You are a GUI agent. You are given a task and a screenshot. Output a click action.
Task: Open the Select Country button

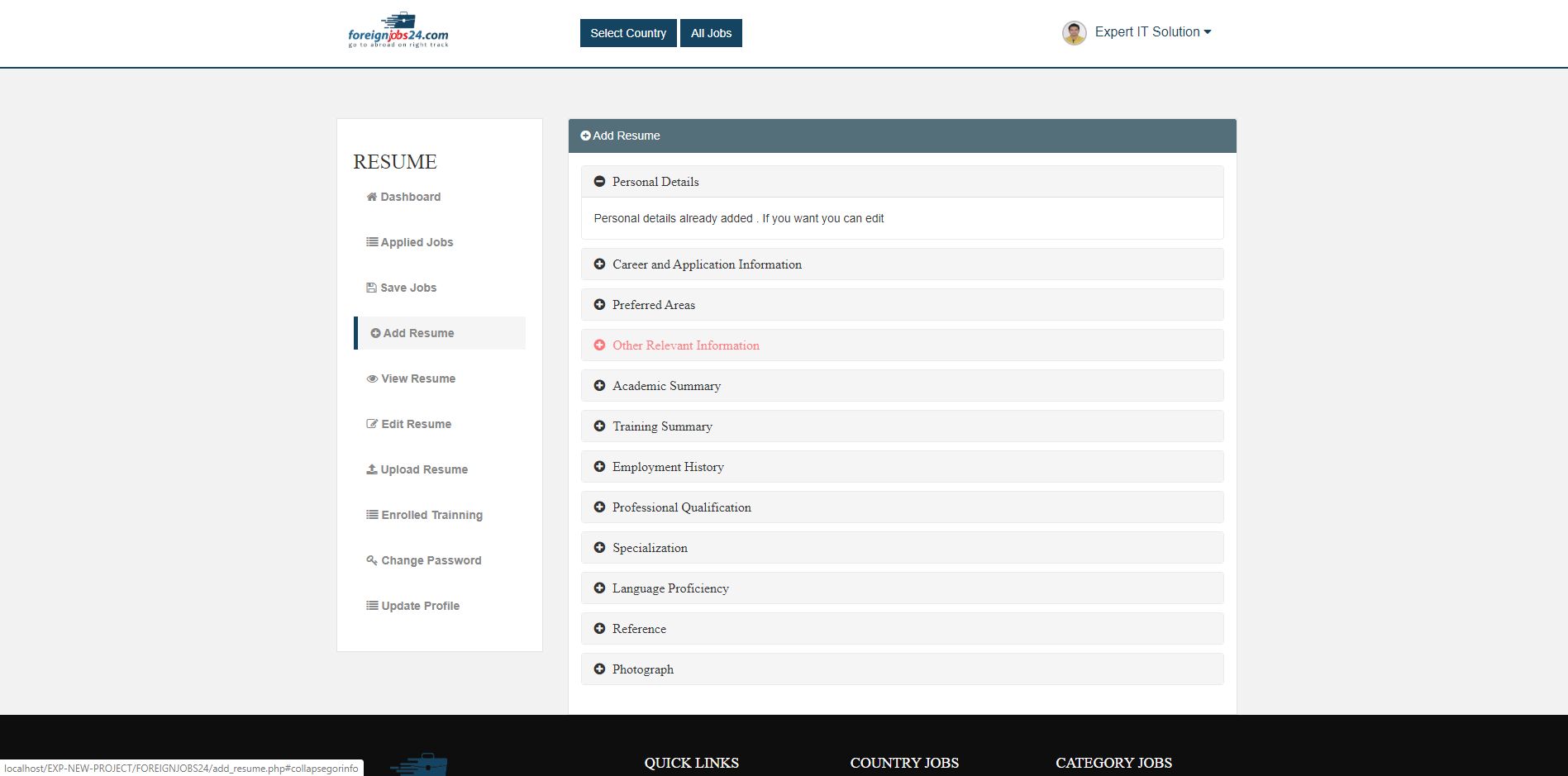(628, 33)
